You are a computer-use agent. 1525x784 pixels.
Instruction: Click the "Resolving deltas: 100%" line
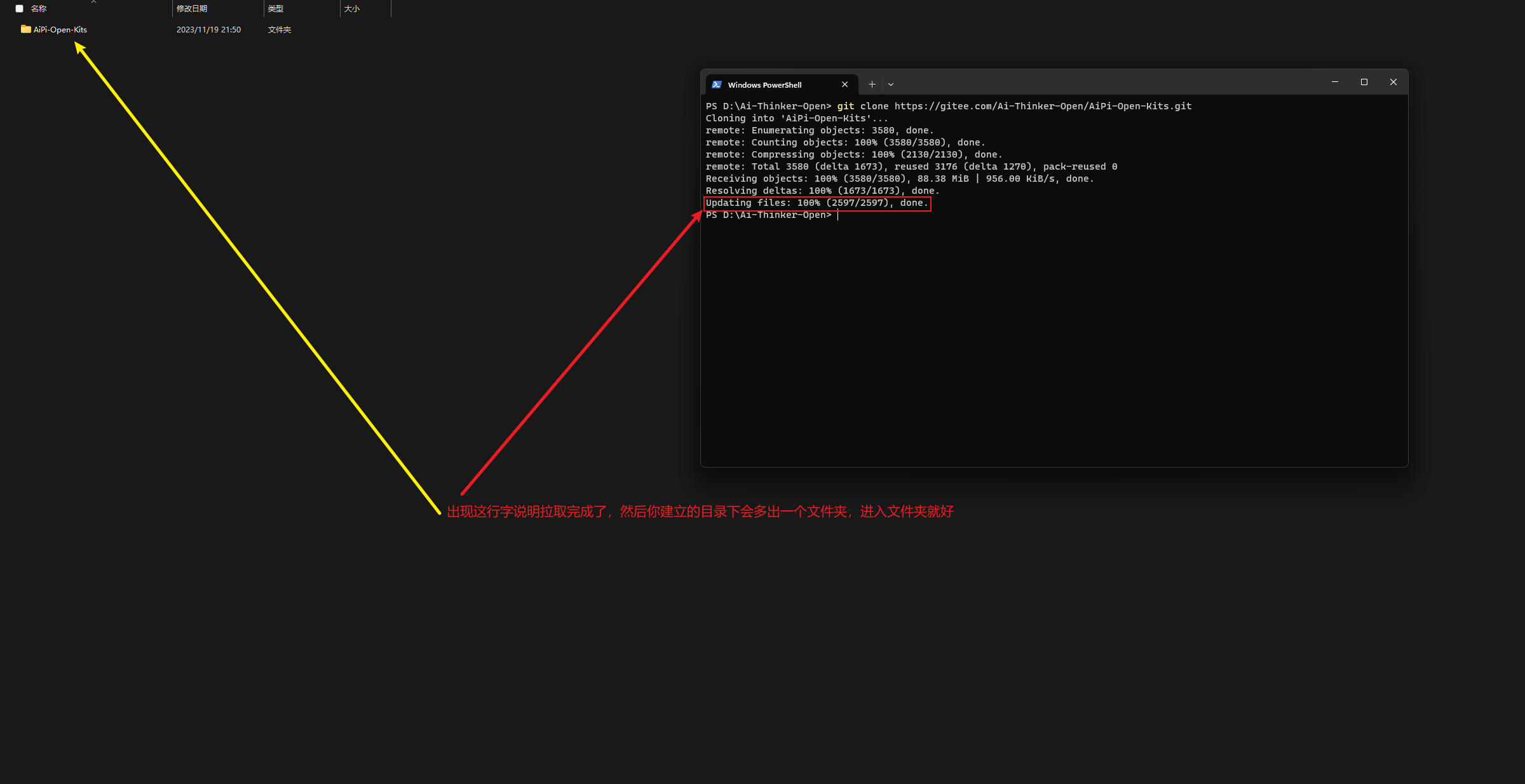822,191
